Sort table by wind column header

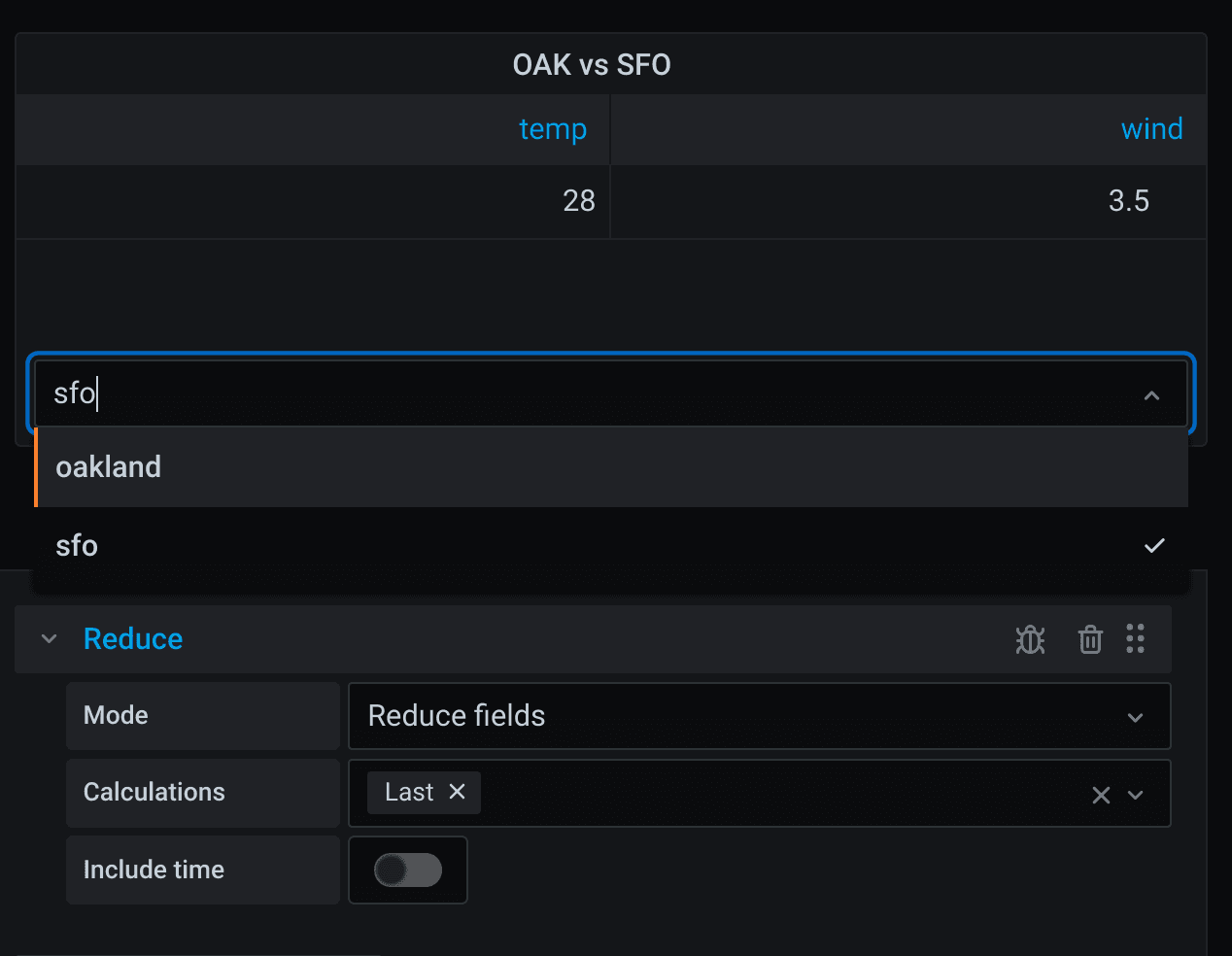(1151, 129)
